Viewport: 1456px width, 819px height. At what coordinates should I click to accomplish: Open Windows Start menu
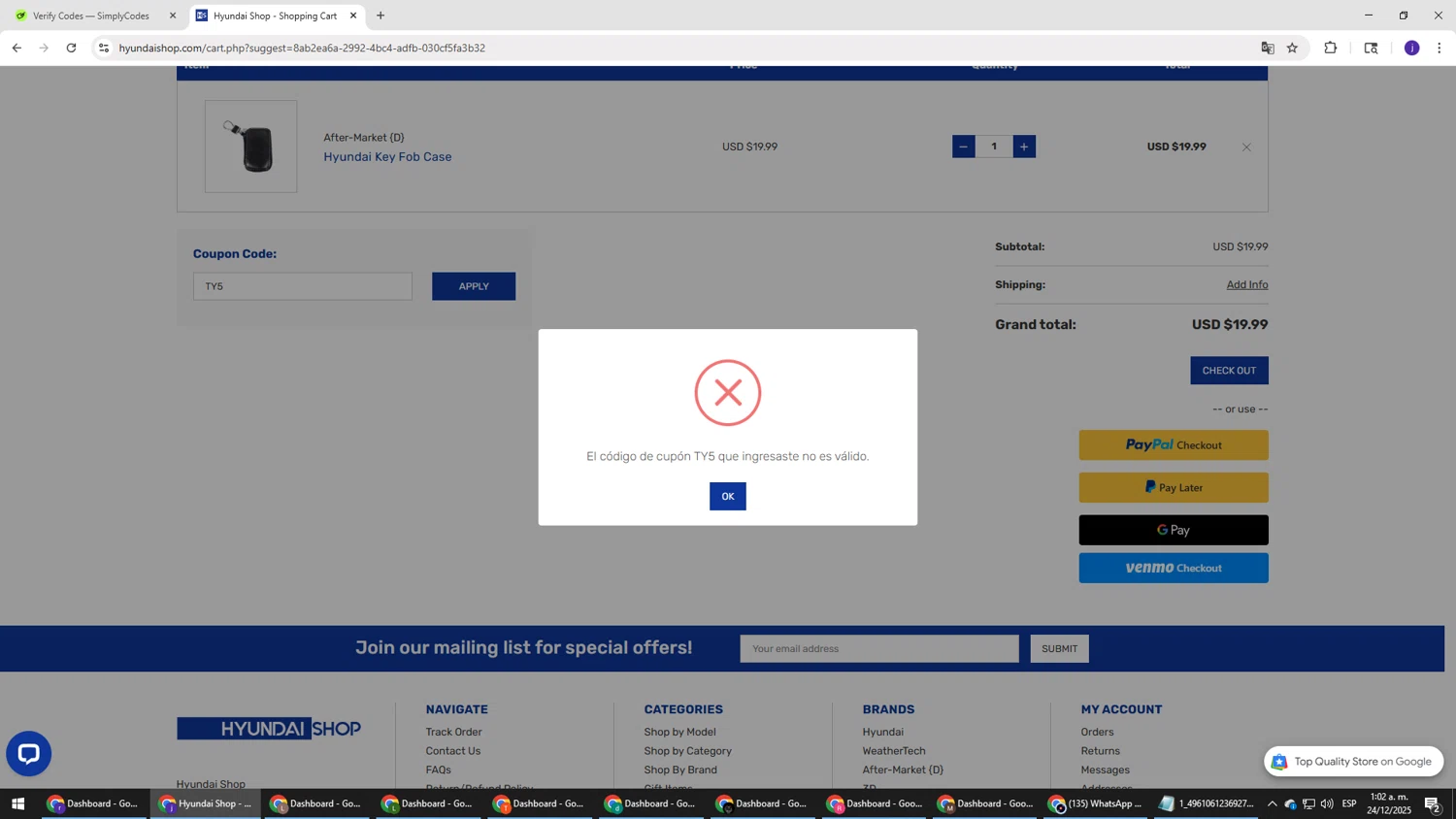[17, 803]
